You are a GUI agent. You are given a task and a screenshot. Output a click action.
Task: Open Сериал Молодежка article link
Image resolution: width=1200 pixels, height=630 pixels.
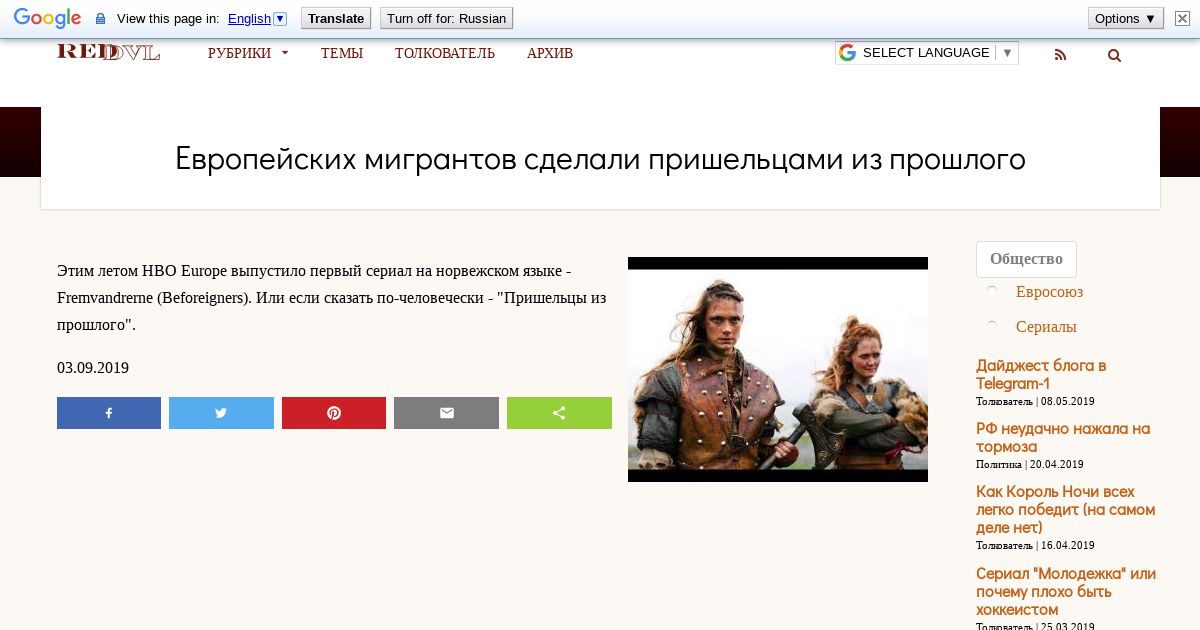pyautogui.click(x=1066, y=591)
